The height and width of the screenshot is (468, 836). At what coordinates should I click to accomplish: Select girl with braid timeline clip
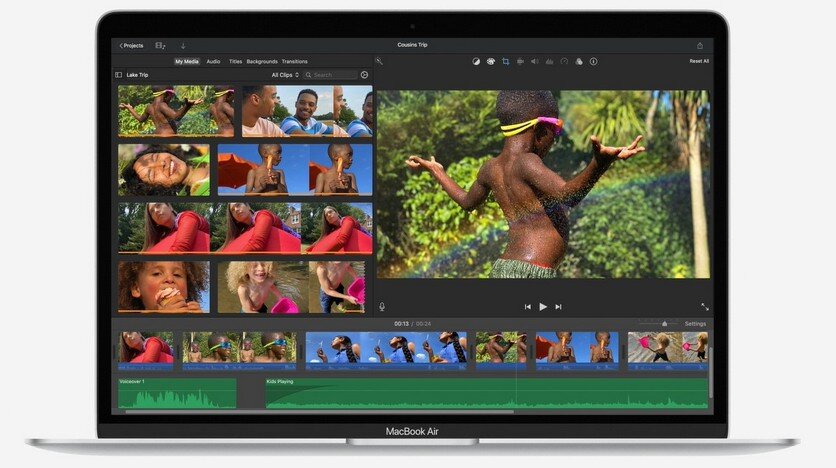click(x=386, y=351)
